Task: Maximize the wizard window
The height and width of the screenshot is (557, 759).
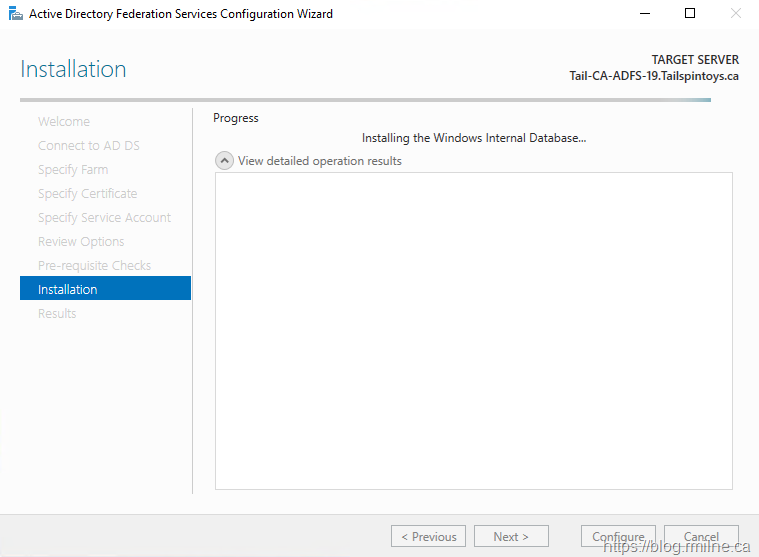Action: (690, 14)
